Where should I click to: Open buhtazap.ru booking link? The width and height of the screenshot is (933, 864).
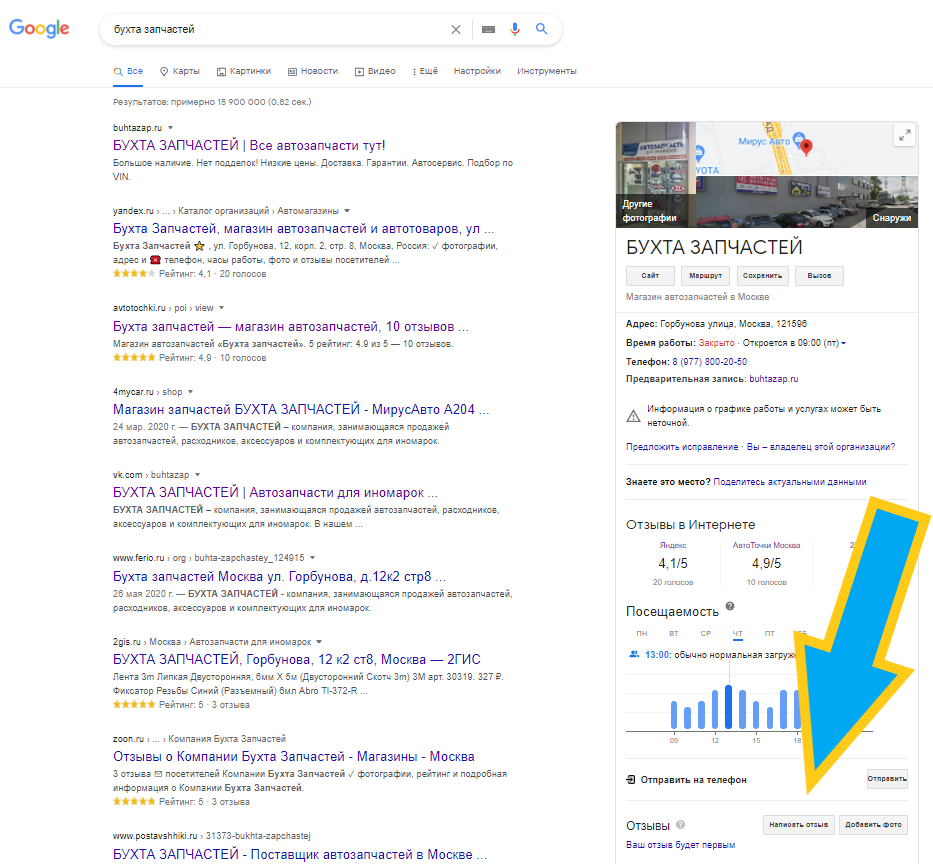coord(774,379)
